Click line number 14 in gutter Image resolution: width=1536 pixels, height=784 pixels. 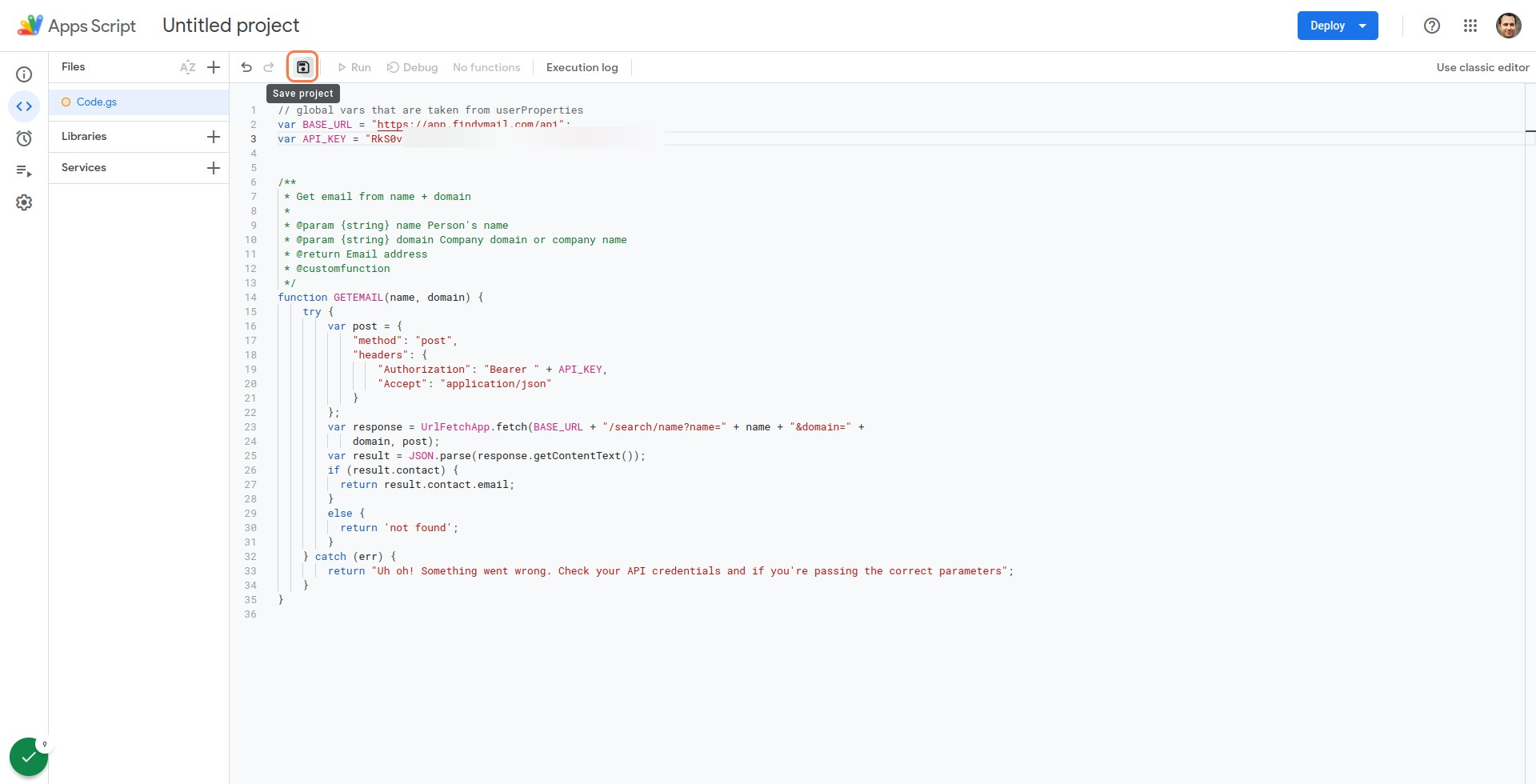pos(251,298)
